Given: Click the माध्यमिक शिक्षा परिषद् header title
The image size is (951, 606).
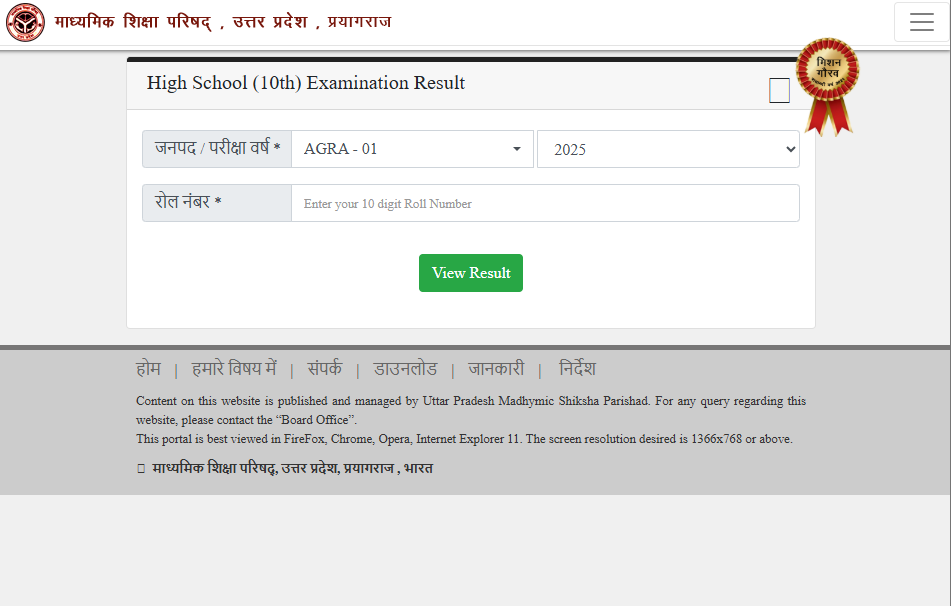Looking at the screenshot, I should click(x=223, y=22).
